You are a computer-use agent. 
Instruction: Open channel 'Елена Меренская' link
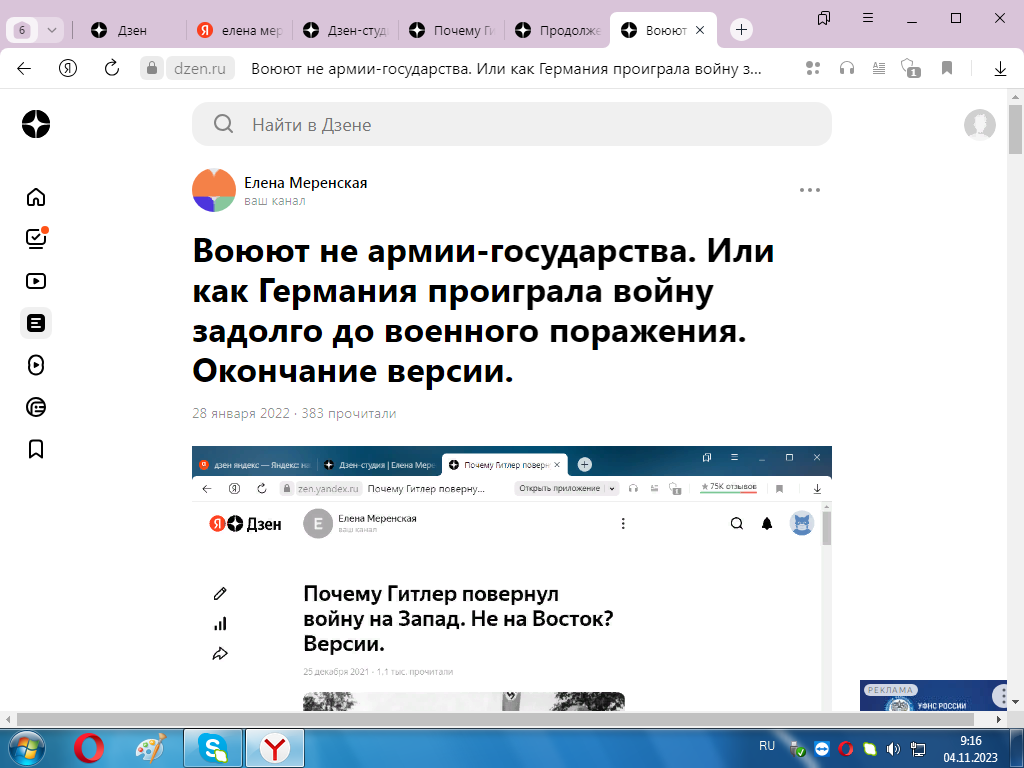point(305,183)
